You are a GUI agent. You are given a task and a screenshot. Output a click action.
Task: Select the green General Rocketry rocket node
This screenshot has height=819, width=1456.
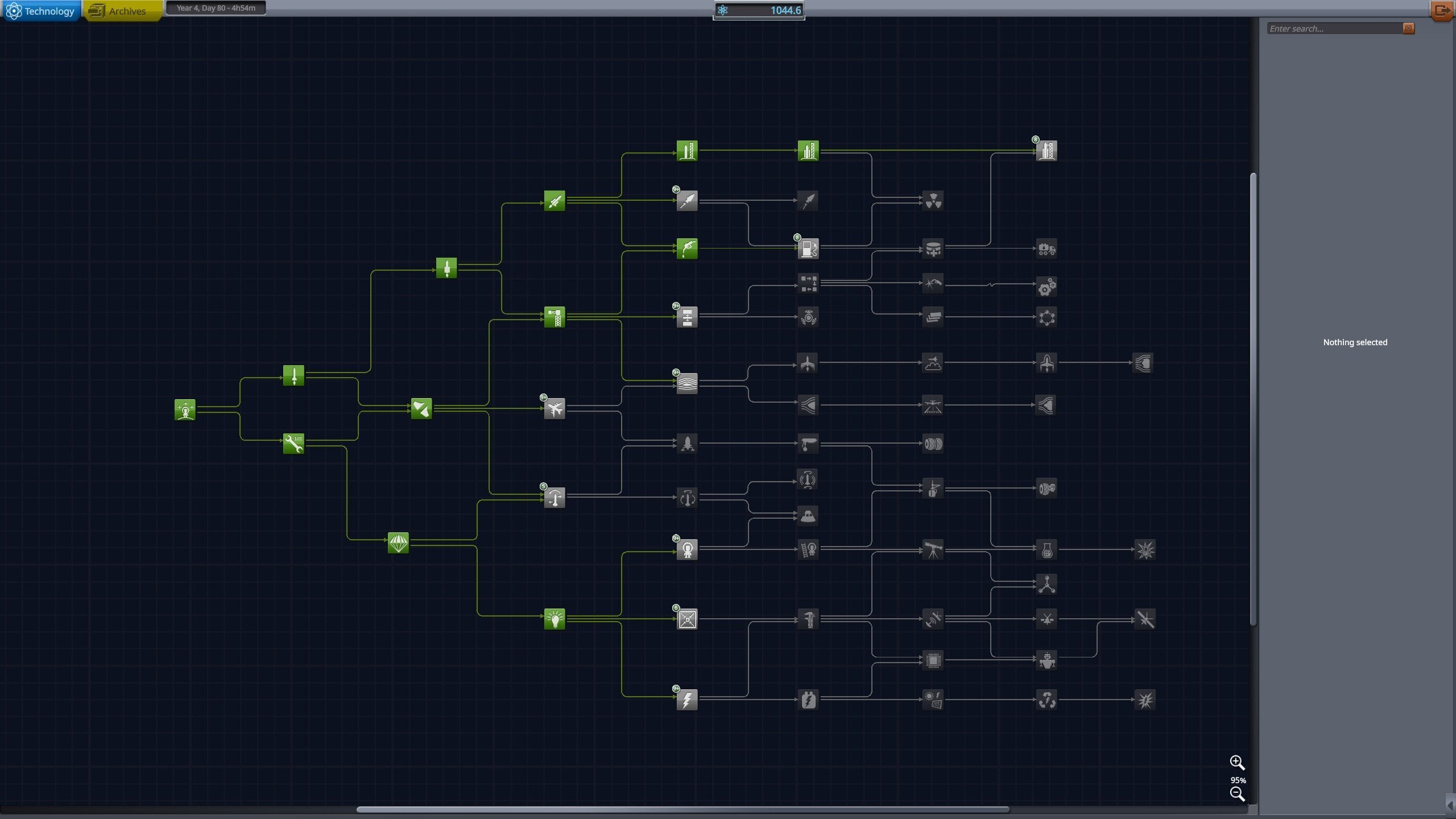446,267
